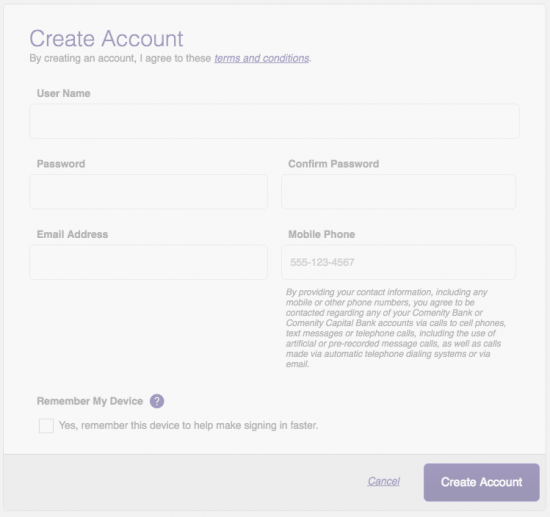Click the Mobile Phone label

point(322,234)
